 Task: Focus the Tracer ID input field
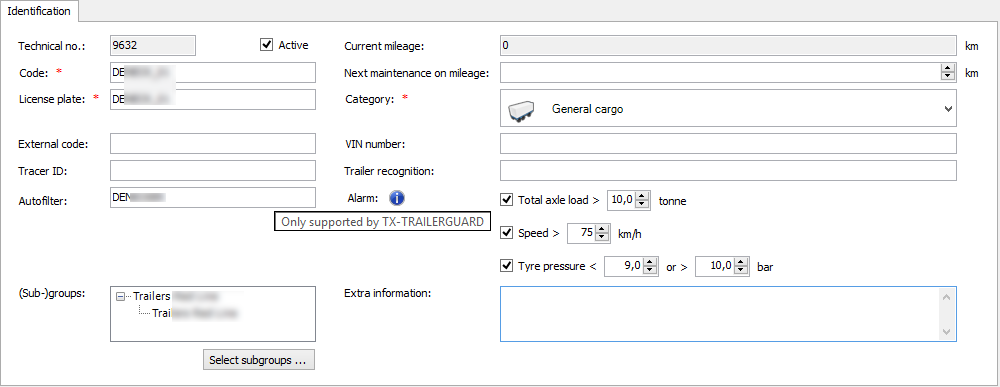pos(213,171)
